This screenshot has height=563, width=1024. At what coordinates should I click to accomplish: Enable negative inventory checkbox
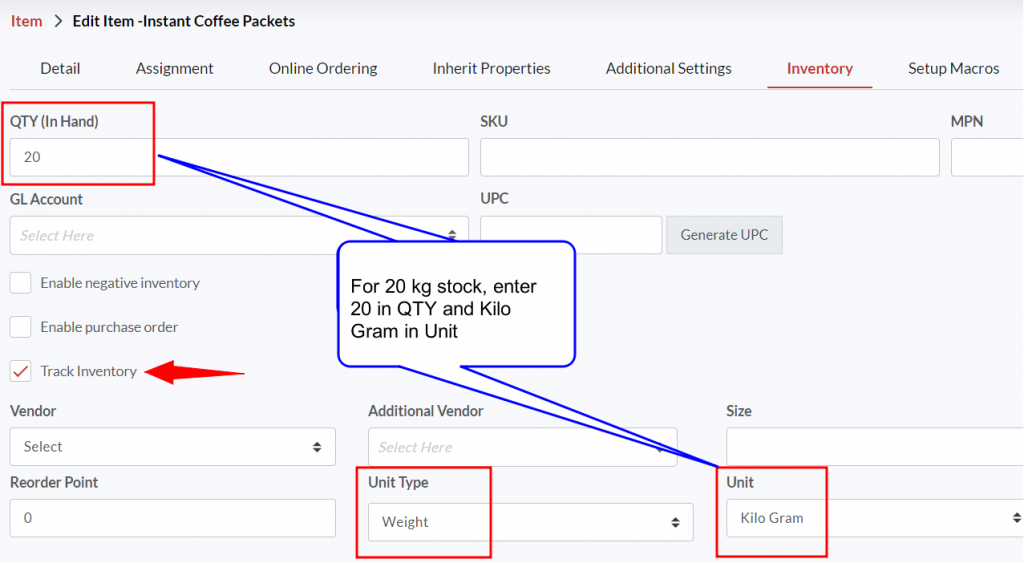click(20, 283)
